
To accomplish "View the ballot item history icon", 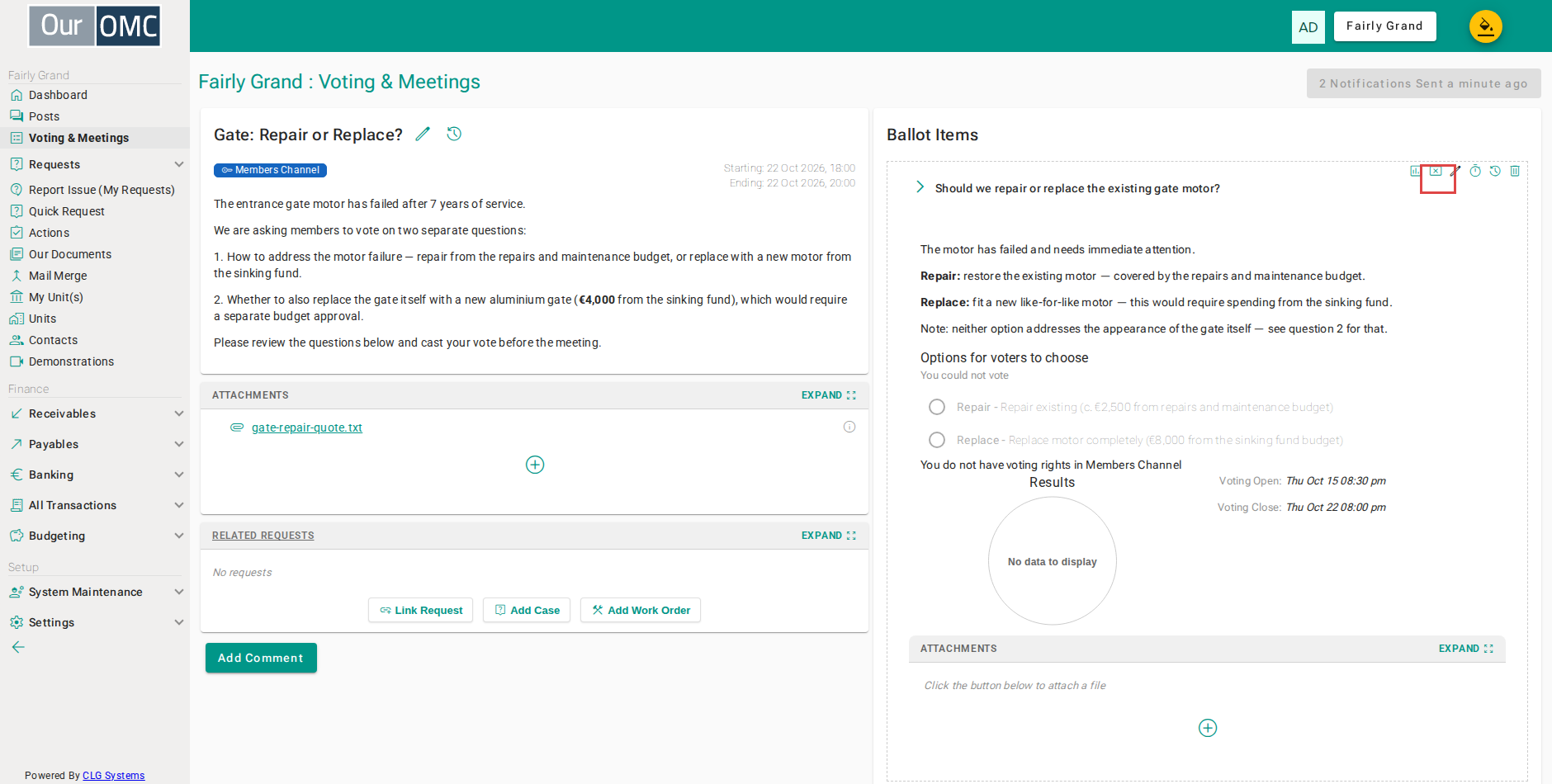I will tap(1495, 171).
